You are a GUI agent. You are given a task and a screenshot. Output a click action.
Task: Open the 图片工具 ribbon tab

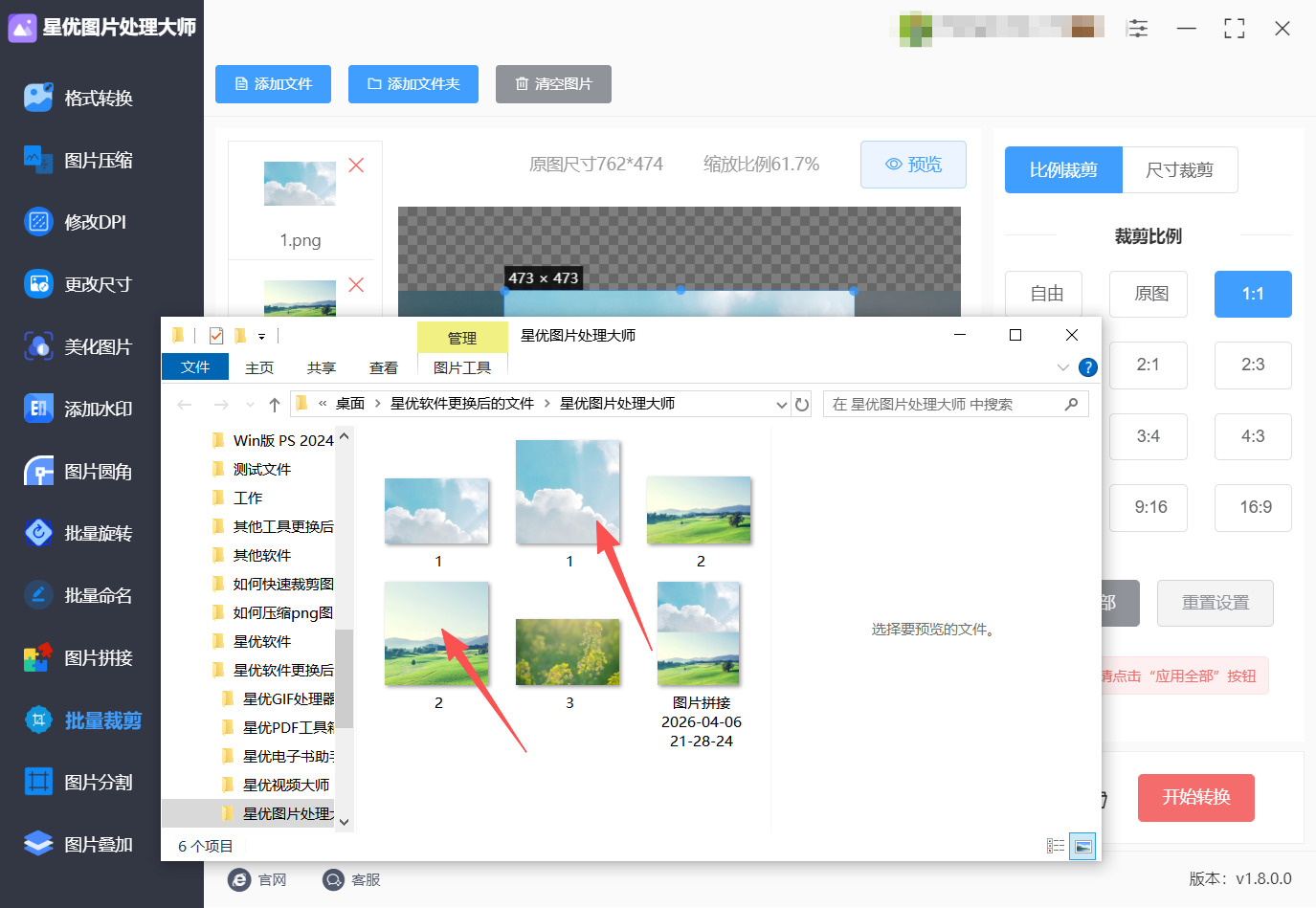pyautogui.click(x=462, y=367)
